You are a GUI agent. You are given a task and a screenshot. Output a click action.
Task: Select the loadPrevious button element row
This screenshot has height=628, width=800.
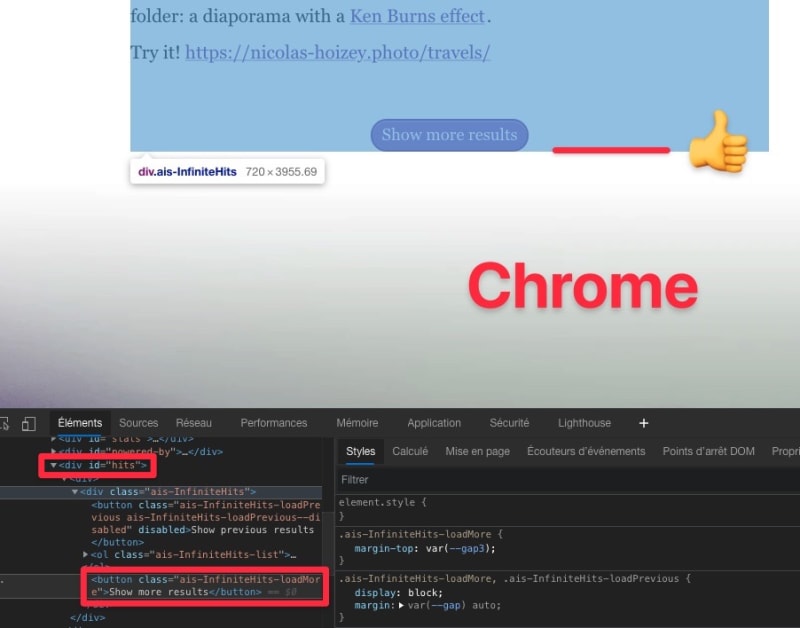tap(206, 523)
